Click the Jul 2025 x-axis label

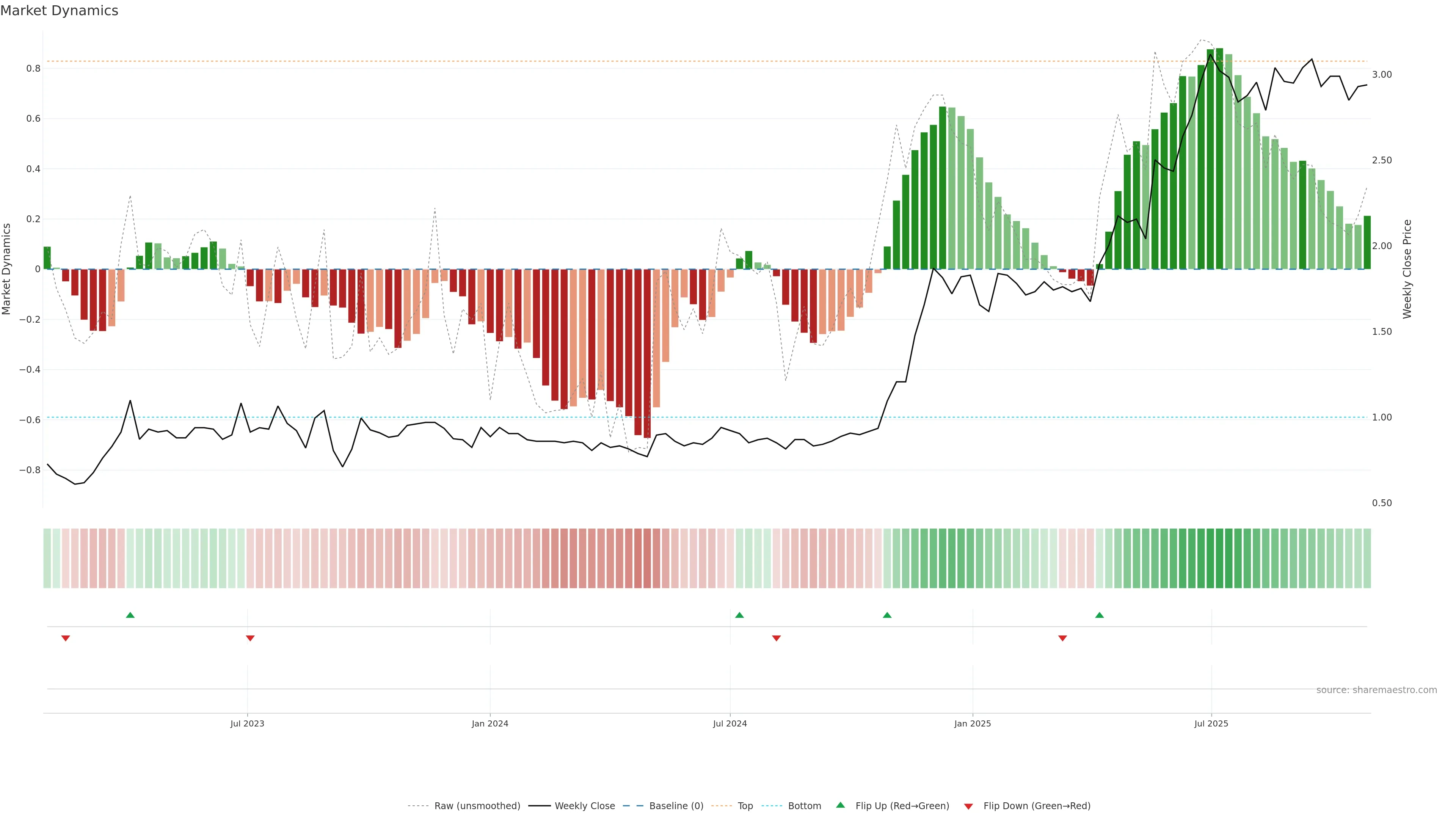point(1211,723)
